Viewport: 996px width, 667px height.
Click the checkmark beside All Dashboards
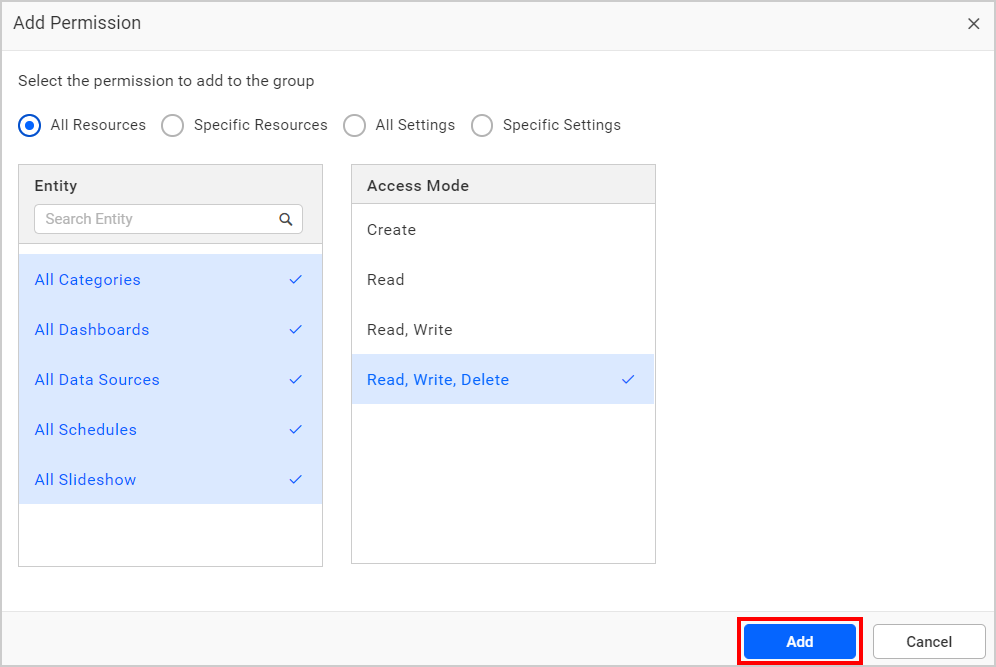[295, 330]
